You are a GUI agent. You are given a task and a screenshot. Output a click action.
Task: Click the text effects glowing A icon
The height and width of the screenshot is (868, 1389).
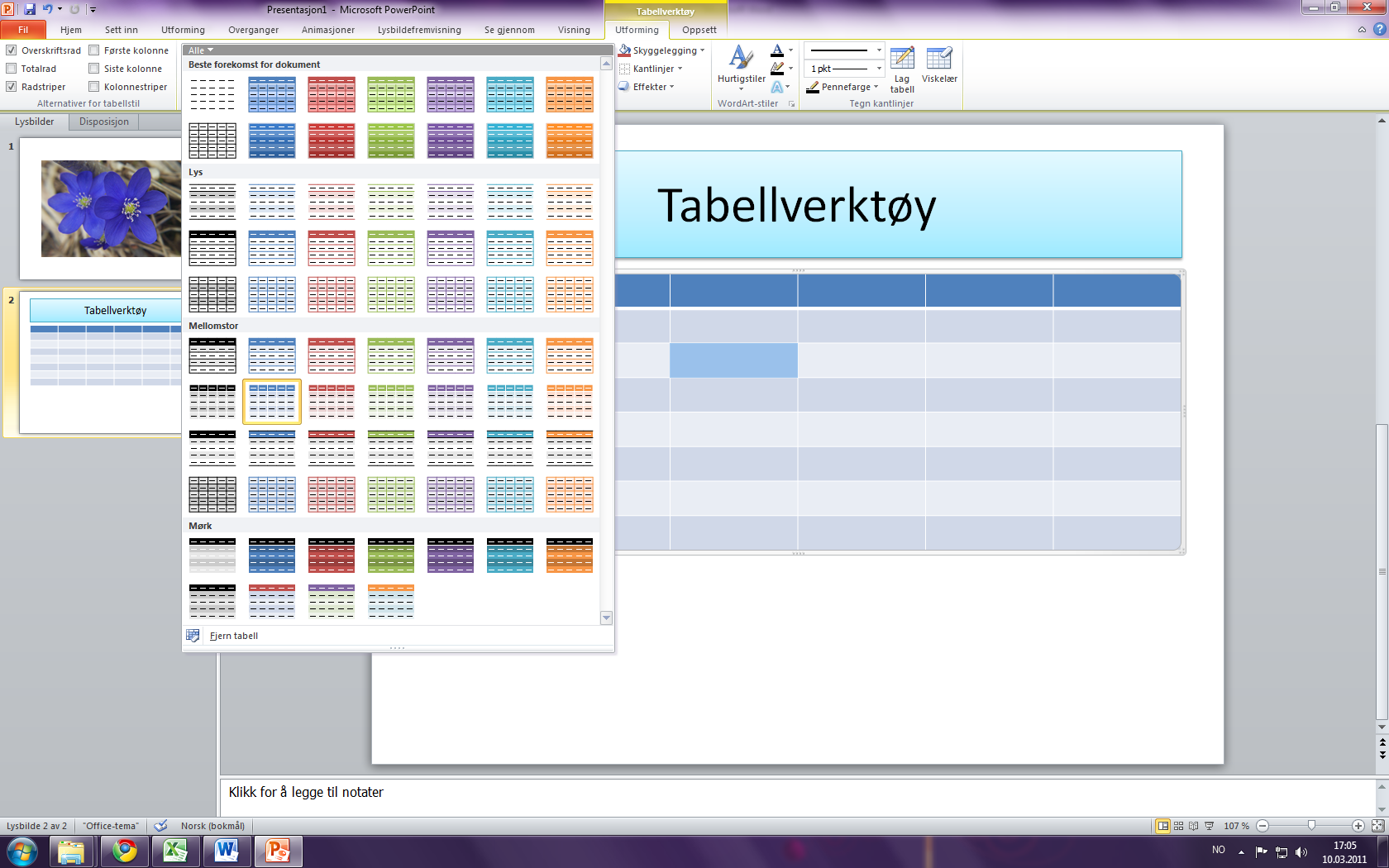pyautogui.click(x=777, y=87)
